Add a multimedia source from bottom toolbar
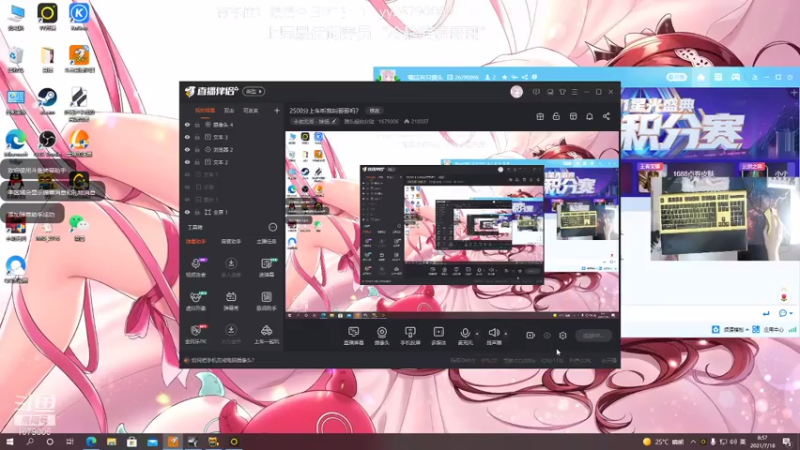Screen dimensions: 800x450 (x=439, y=336)
